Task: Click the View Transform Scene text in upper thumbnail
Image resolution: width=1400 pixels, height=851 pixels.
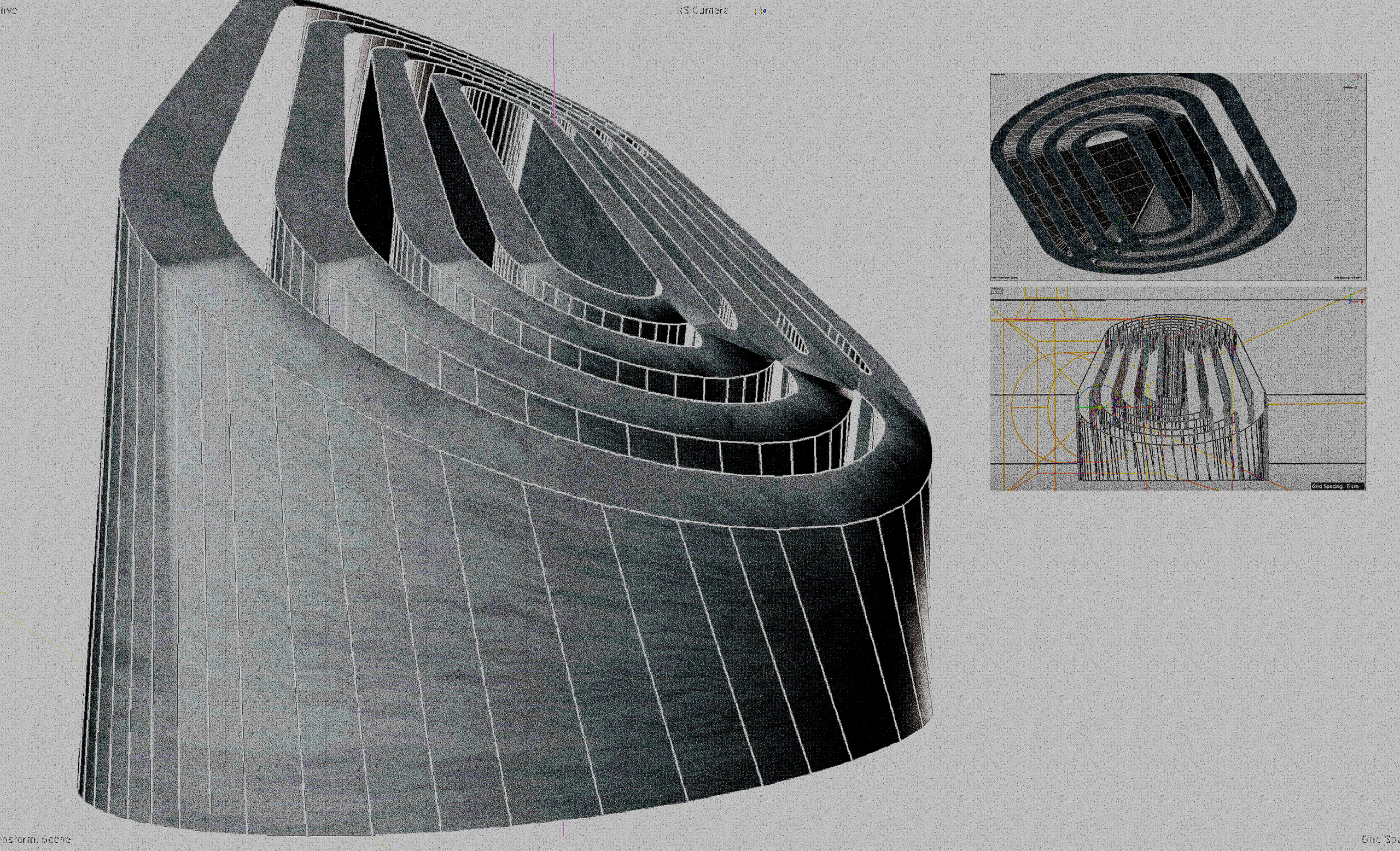Action: (1006, 278)
